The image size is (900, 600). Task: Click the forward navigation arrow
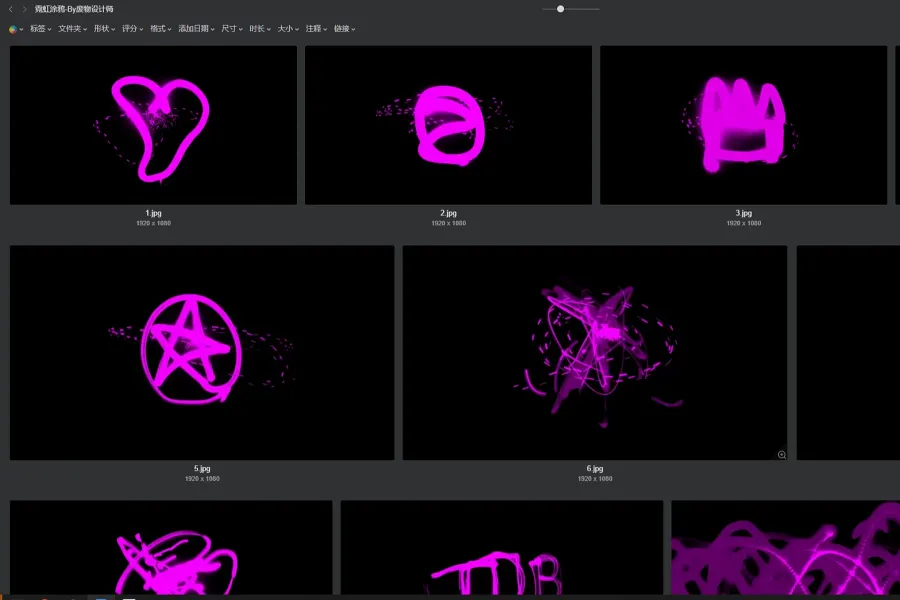25,9
